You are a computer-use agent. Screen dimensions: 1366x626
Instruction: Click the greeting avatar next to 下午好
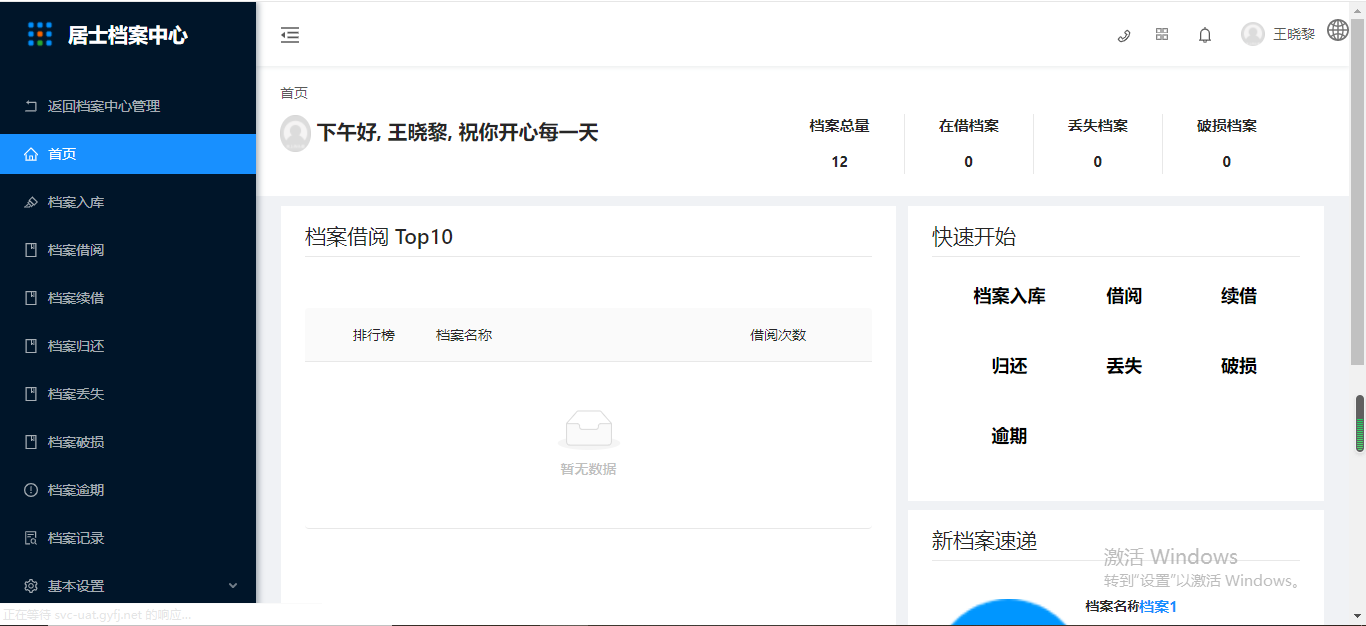click(295, 133)
